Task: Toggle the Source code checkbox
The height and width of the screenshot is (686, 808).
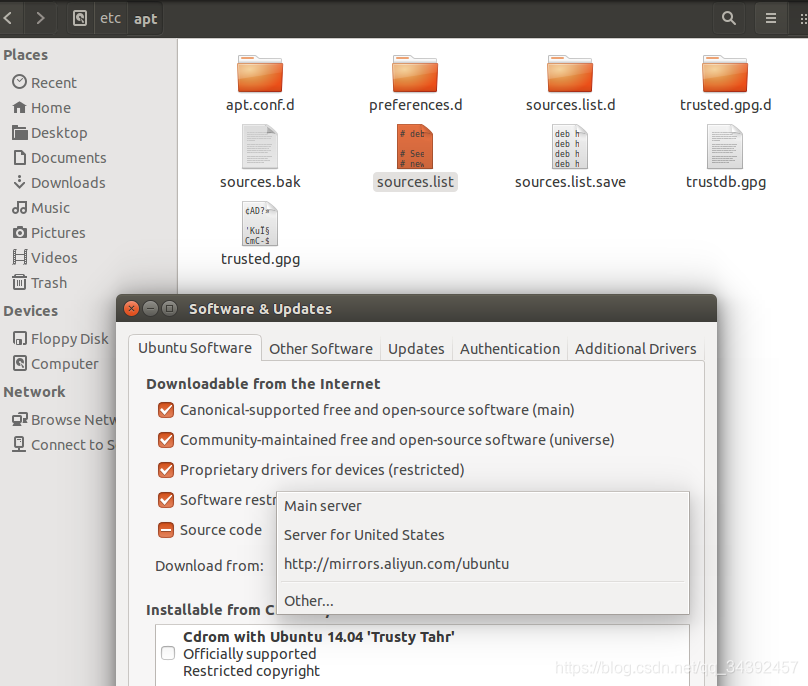Action: point(166,530)
